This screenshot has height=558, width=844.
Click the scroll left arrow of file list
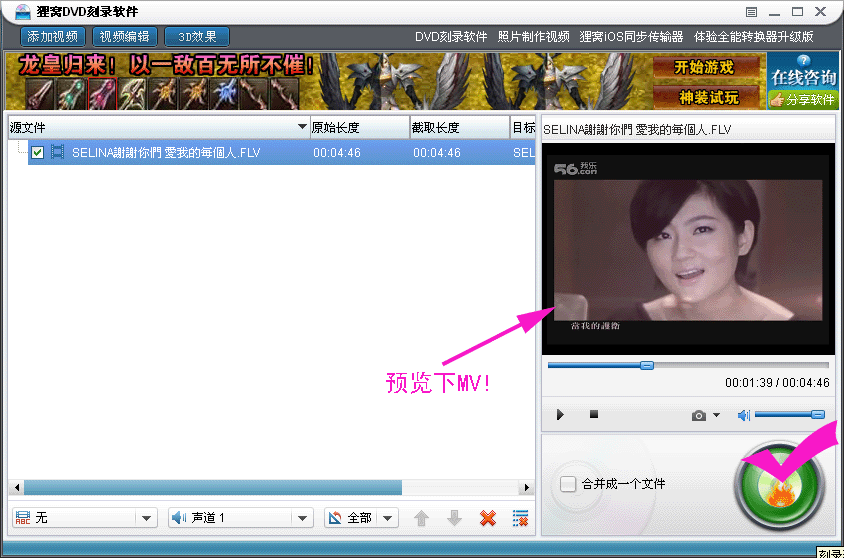[17, 488]
